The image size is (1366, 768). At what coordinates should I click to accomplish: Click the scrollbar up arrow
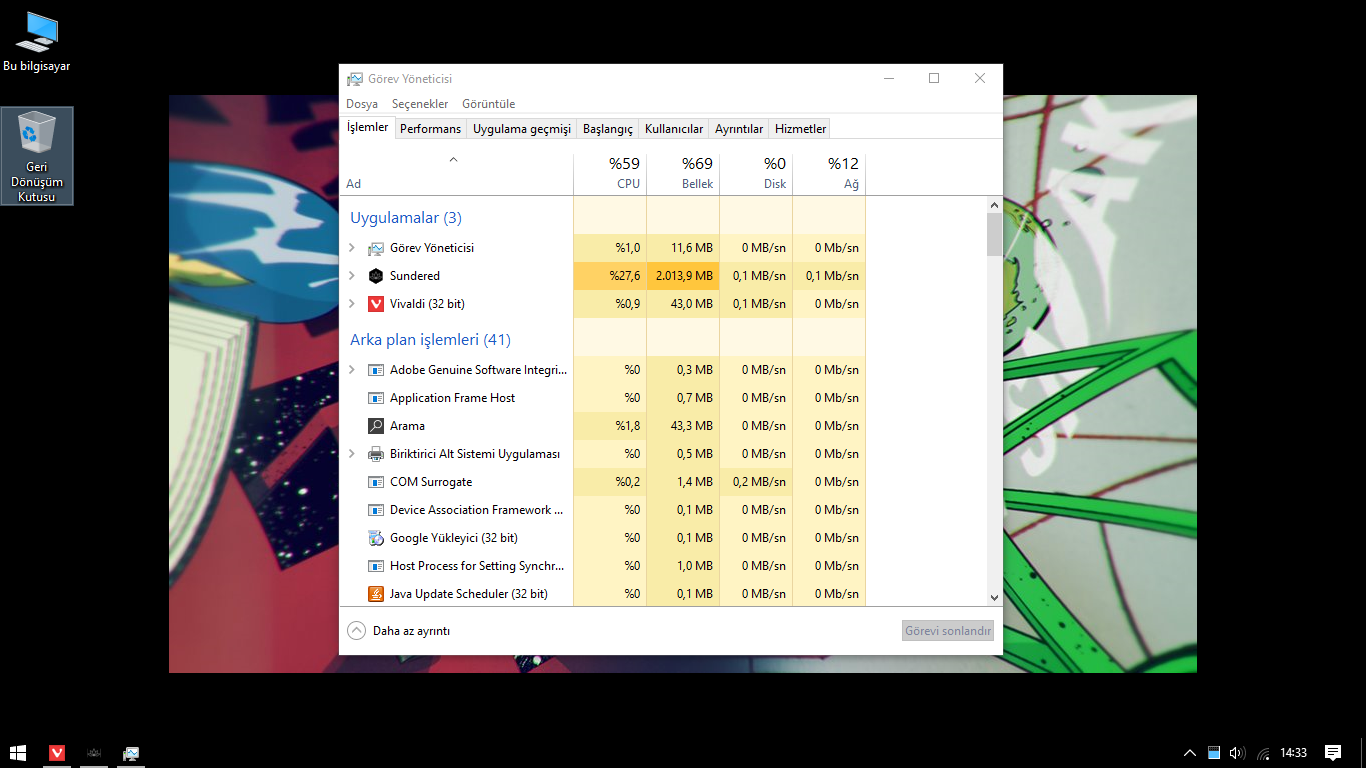point(994,205)
